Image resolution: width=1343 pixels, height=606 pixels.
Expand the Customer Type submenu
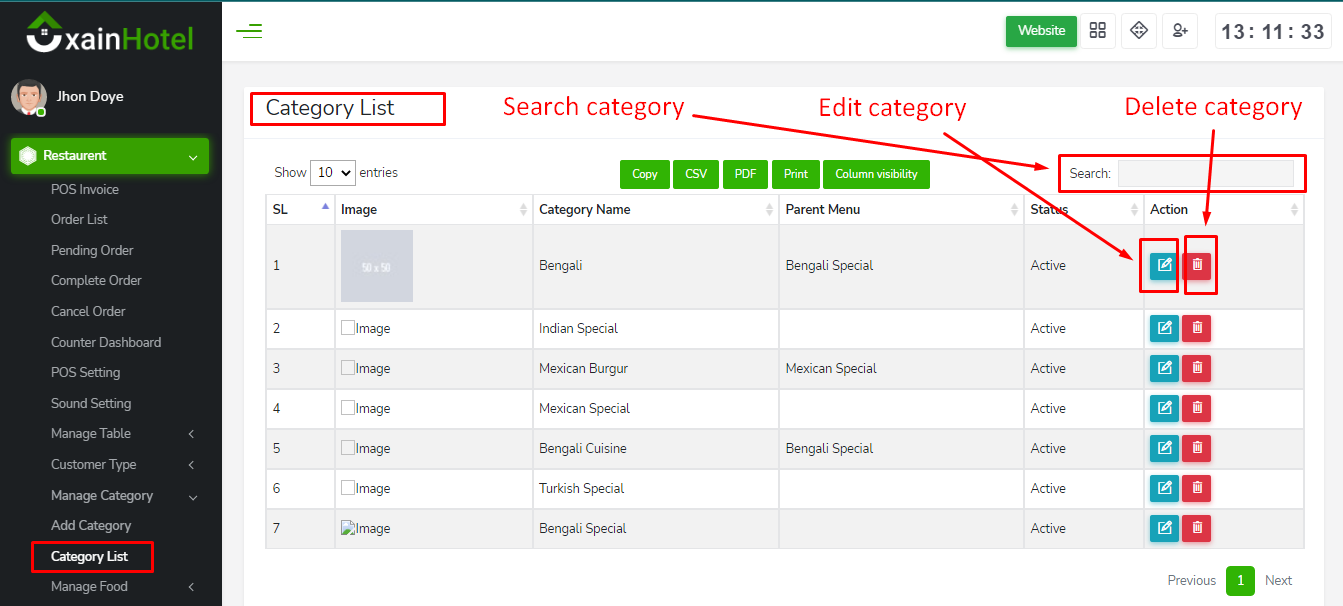click(x=120, y=465)
